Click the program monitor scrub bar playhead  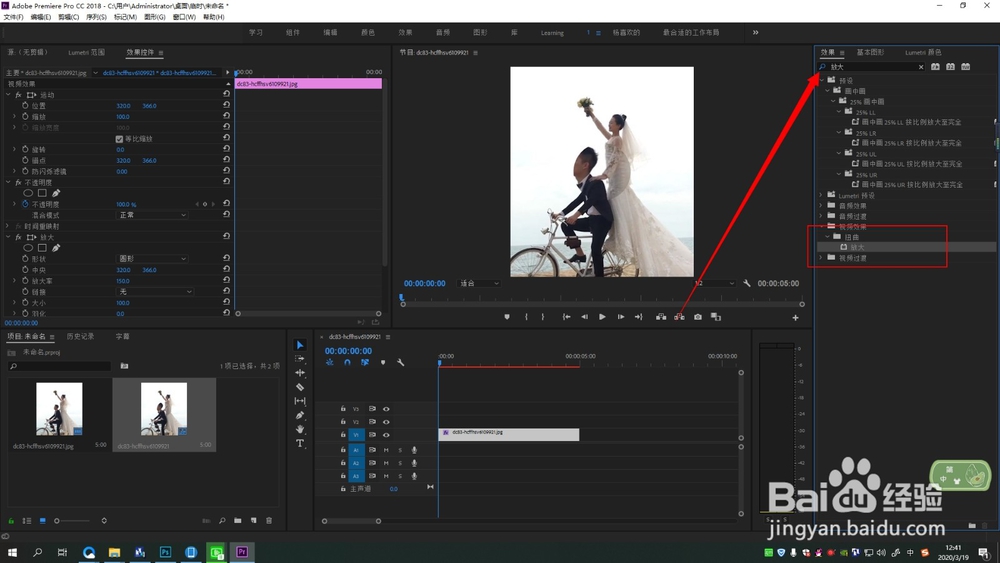click(402, 297)
